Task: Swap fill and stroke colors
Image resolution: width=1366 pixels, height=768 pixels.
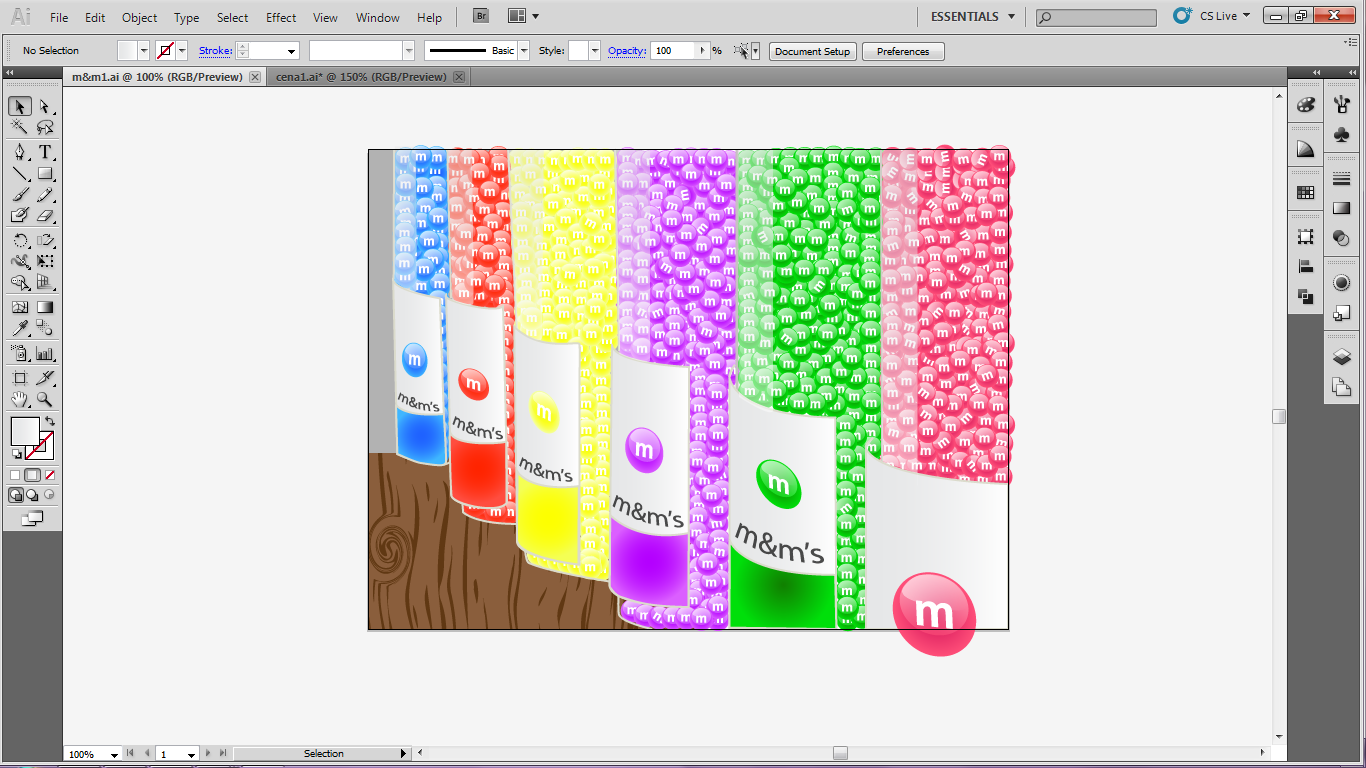Action: pos(50,421)
